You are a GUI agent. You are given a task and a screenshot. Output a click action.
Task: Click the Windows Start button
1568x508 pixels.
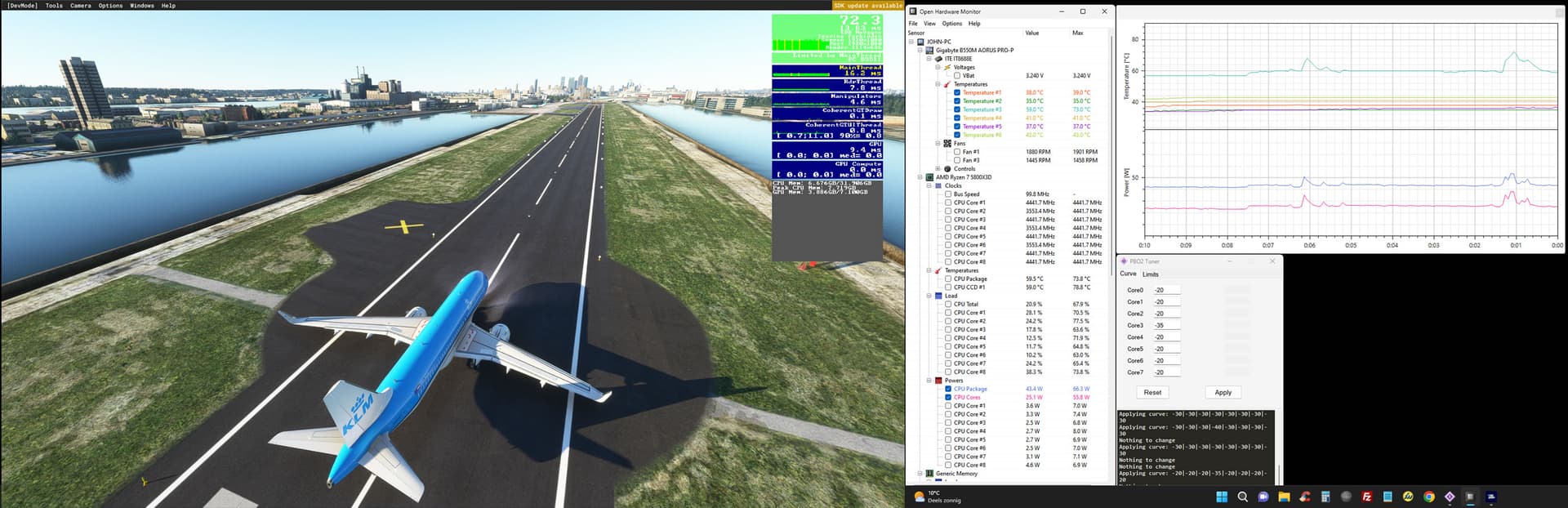1222,497
